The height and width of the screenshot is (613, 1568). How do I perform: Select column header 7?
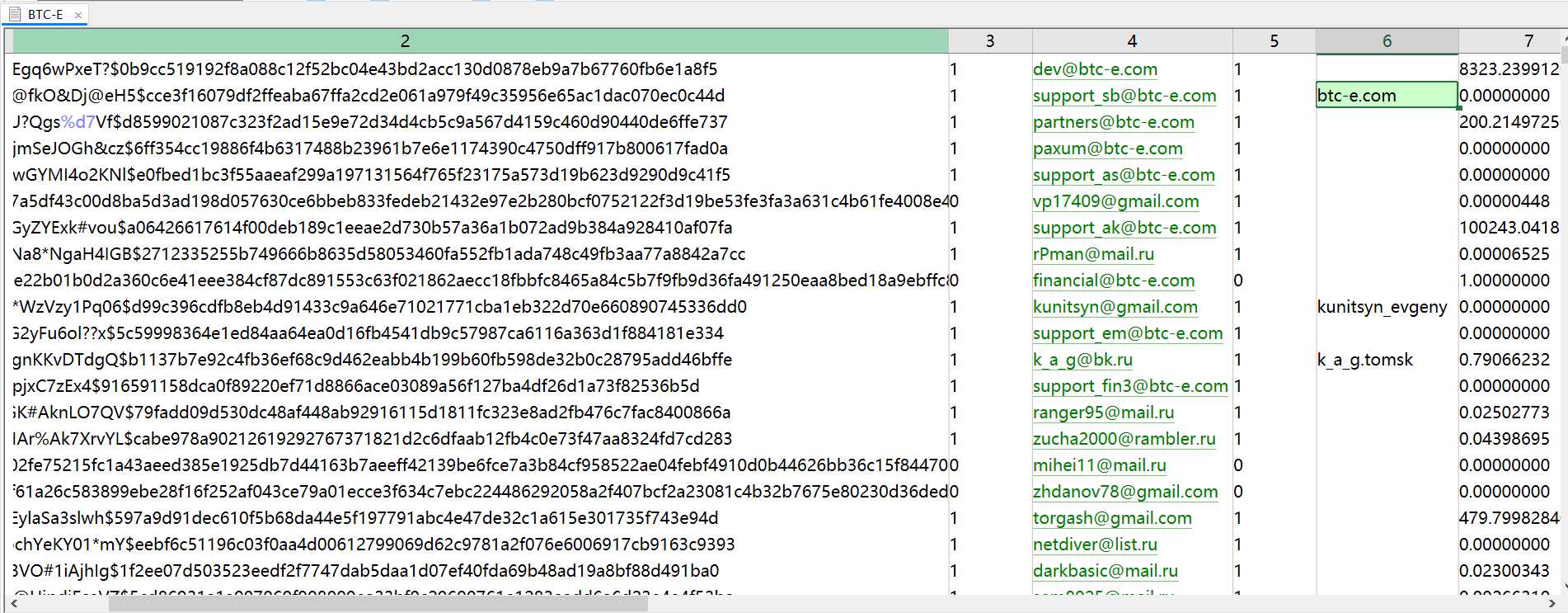pyautogui.click(x=1509, y=41)
